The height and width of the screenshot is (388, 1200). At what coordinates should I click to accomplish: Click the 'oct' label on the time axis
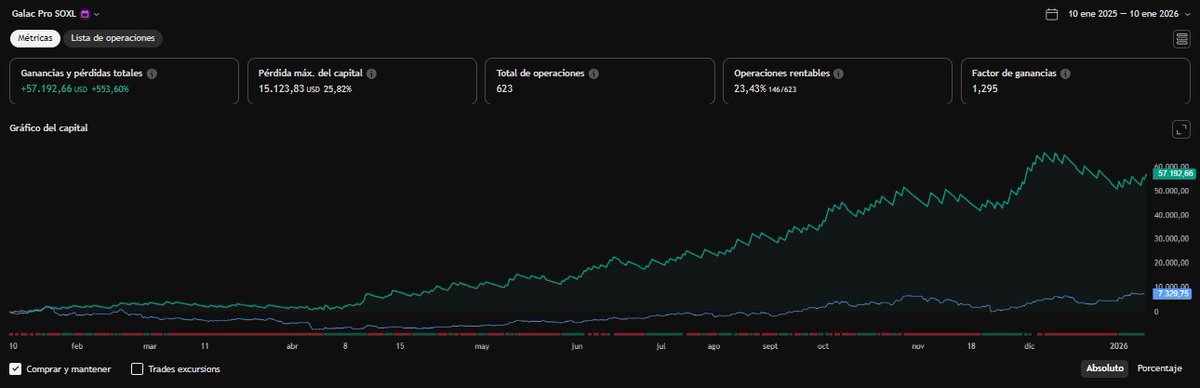[x=823, y=346]
